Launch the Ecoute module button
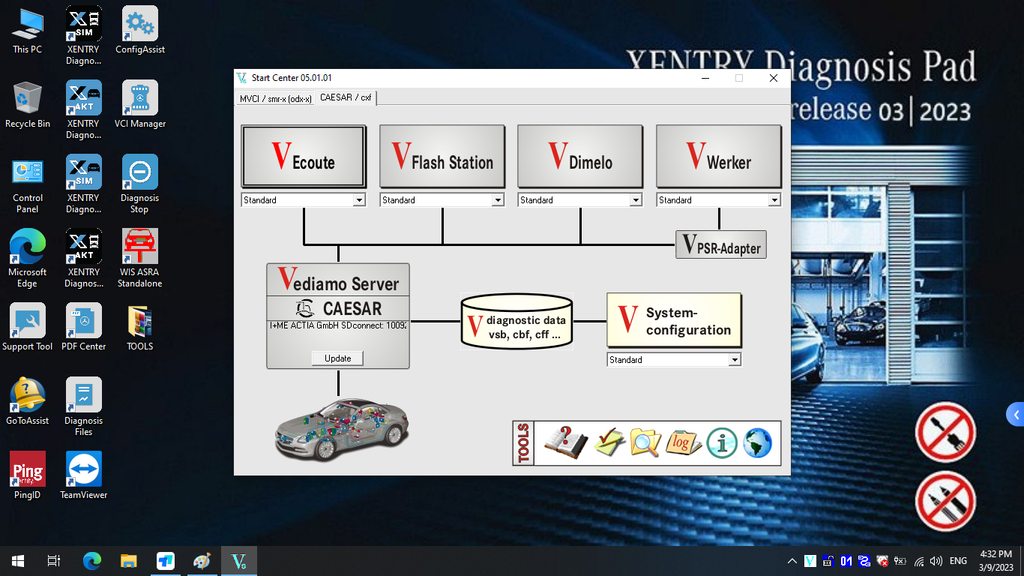 click(x=303, y=157)
